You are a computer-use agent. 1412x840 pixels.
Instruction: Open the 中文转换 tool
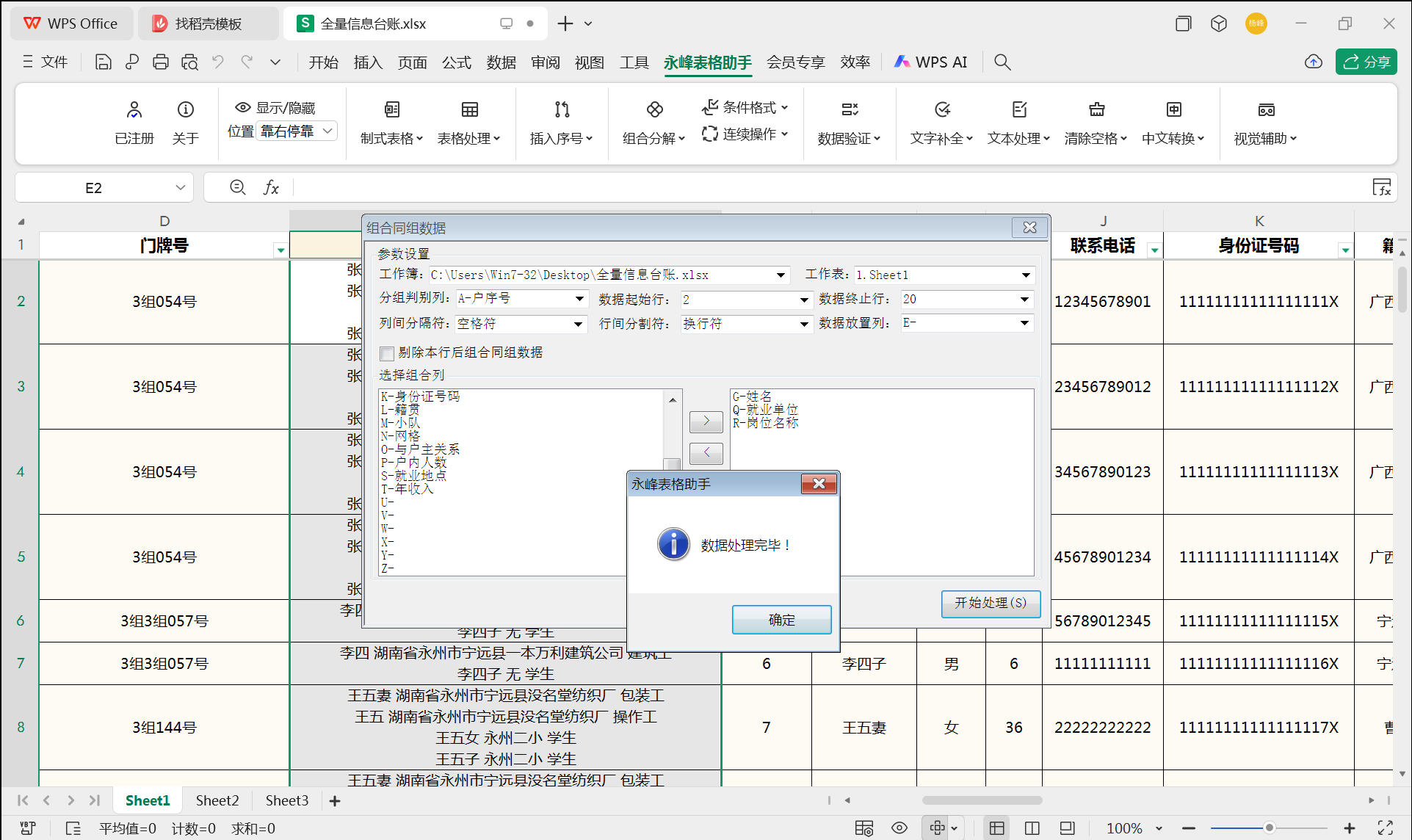click(x=1173, y=122)
